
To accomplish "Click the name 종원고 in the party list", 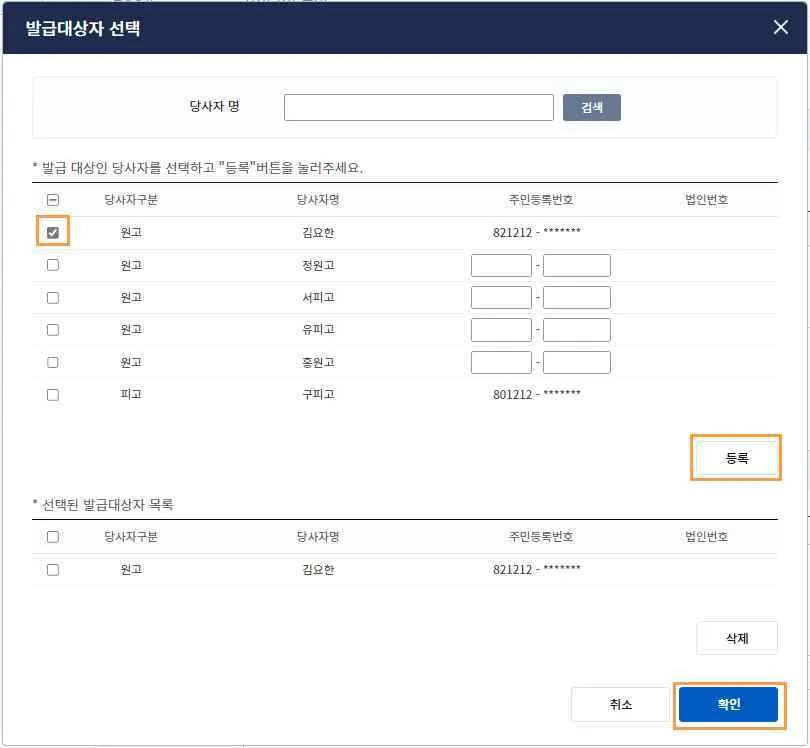I will point(318,362).
